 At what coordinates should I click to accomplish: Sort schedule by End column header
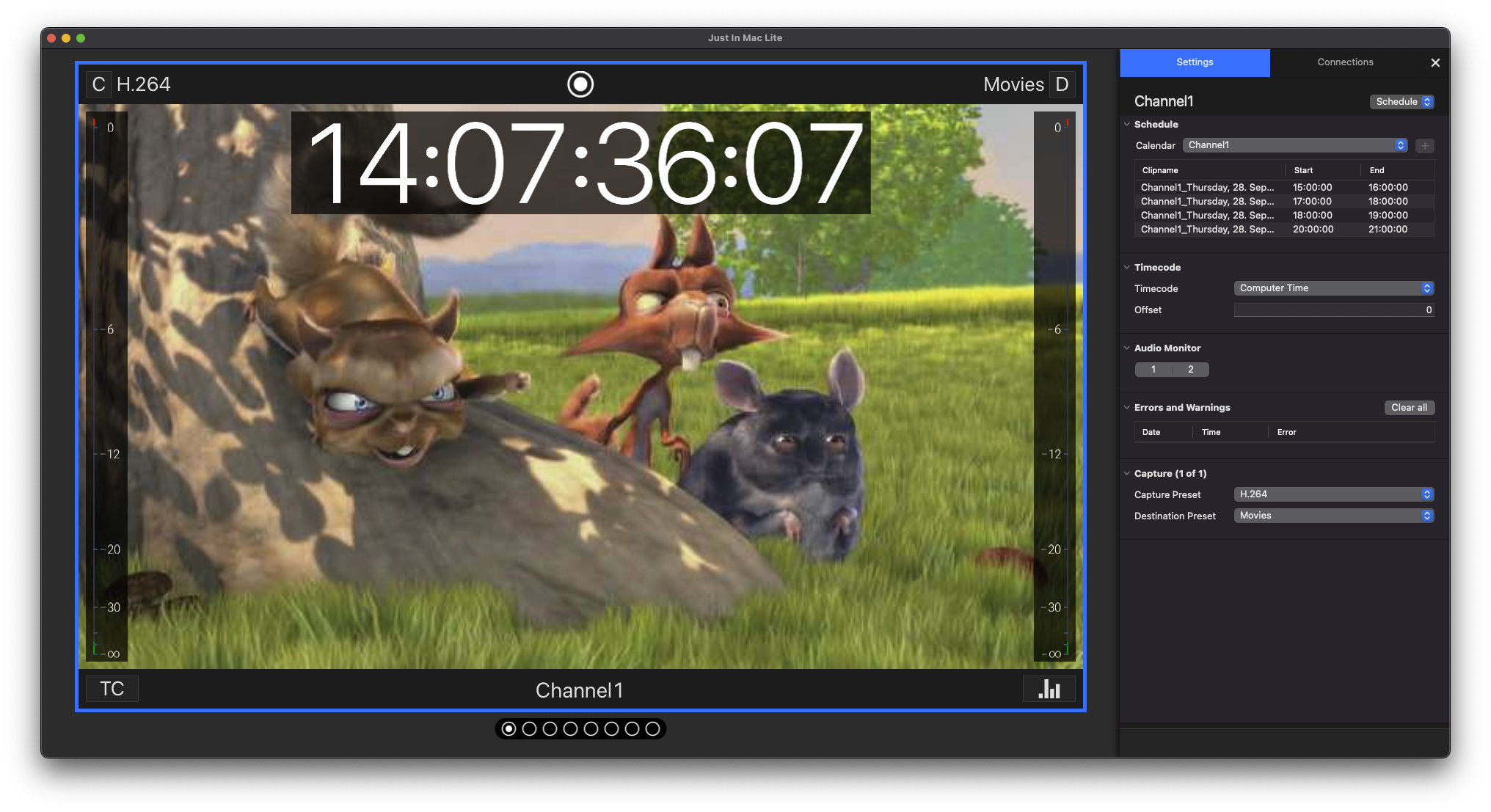[1397, 170]
